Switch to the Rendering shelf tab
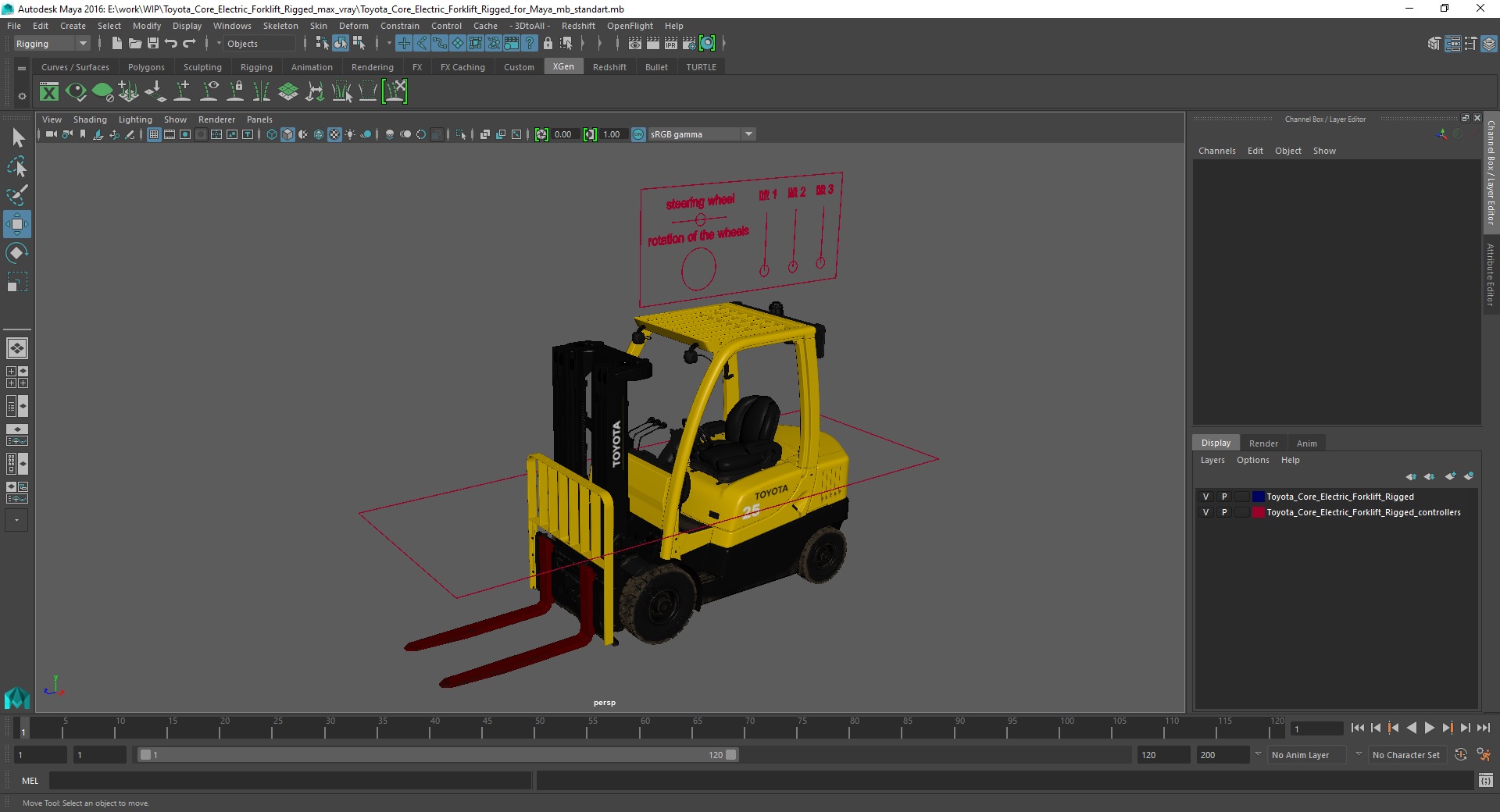 pos(372,67)
